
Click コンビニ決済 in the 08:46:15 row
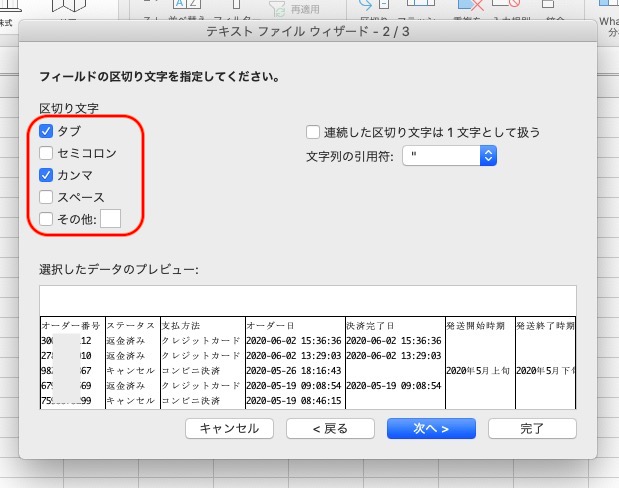[191, 401]
